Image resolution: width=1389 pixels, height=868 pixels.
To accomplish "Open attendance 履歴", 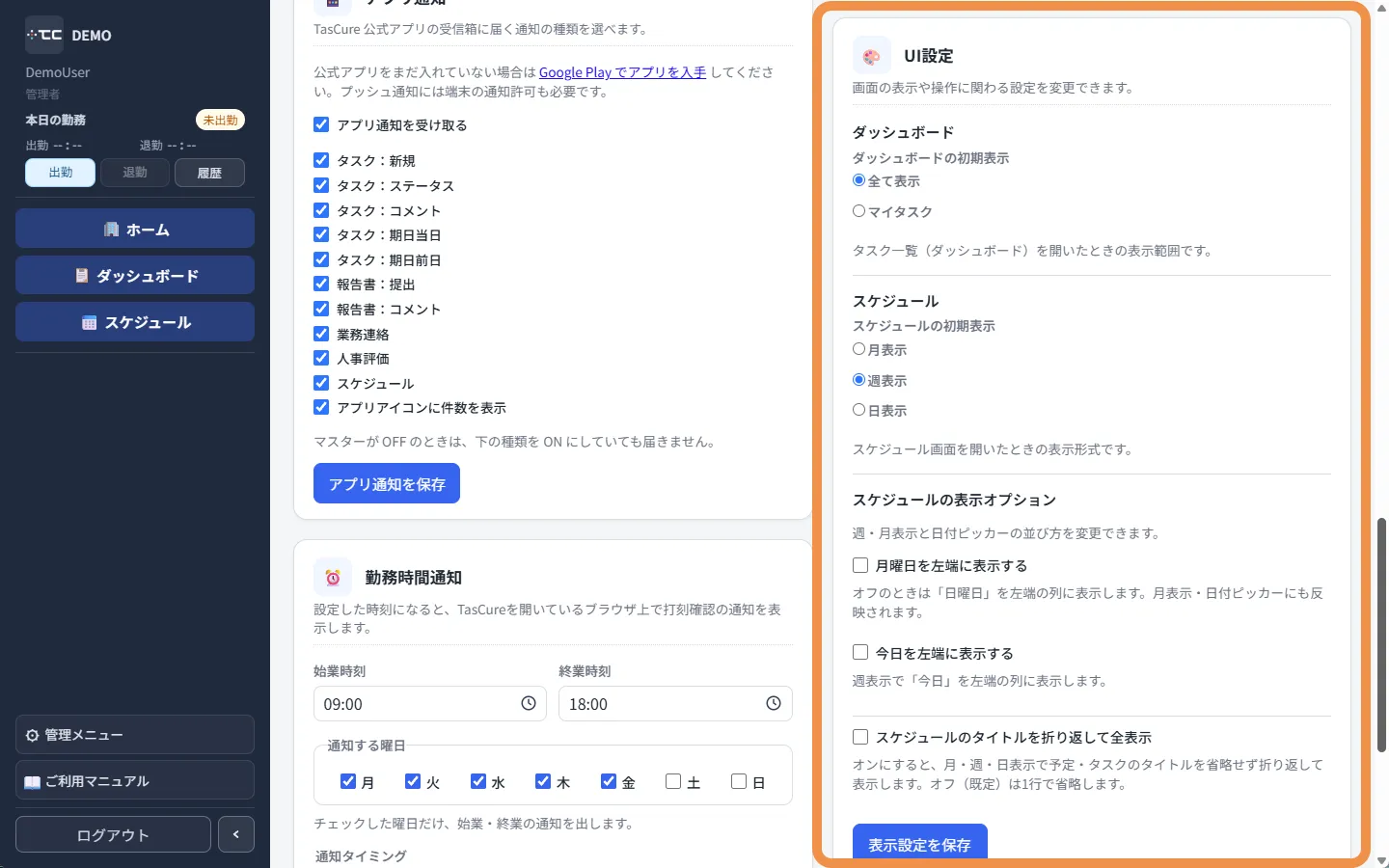I will 209,173.
